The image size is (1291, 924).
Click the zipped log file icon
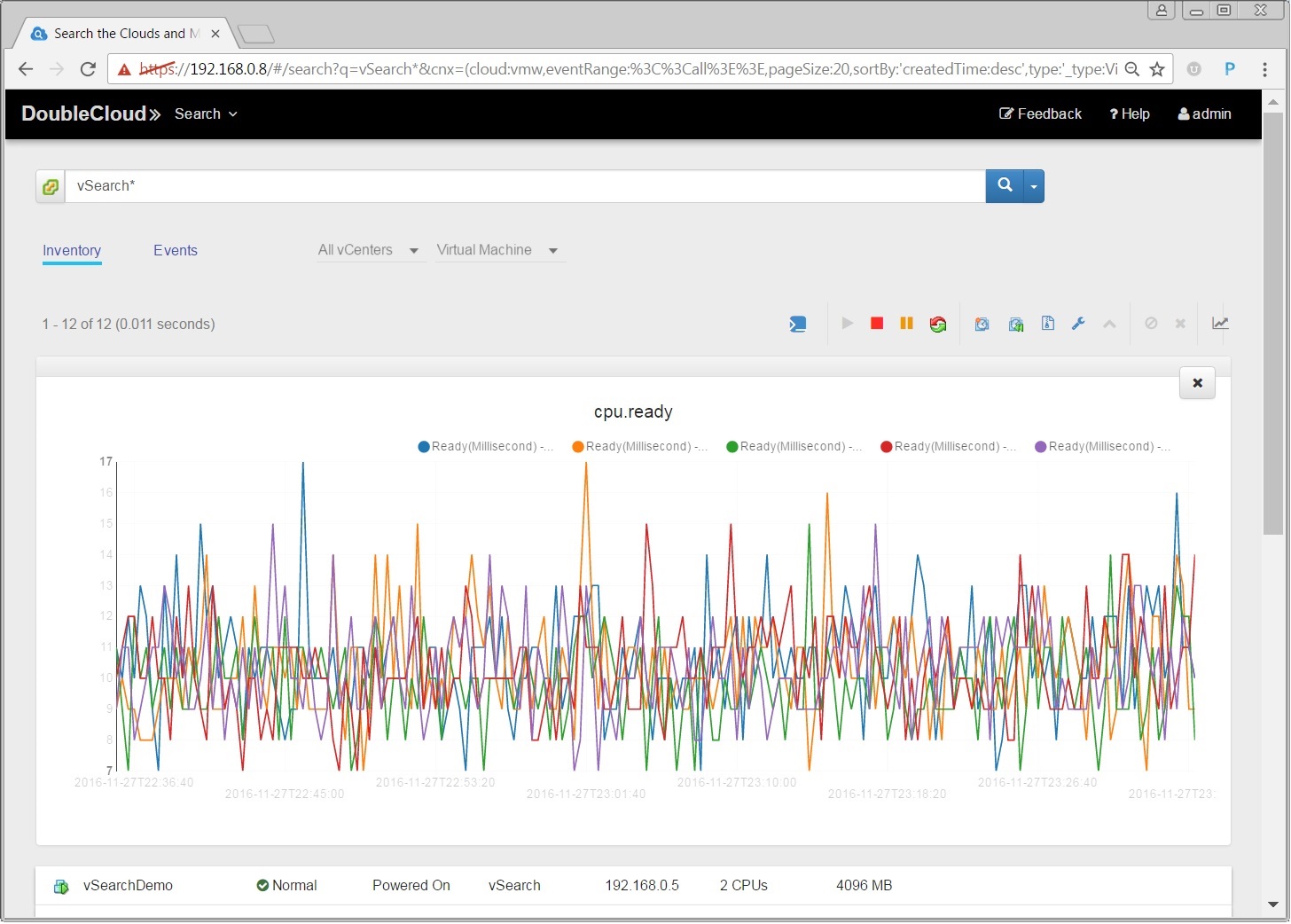1047,324
